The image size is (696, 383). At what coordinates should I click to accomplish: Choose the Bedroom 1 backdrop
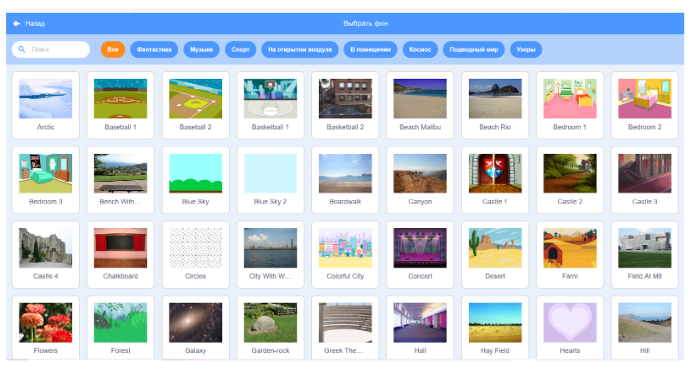(x=570, y=105)
